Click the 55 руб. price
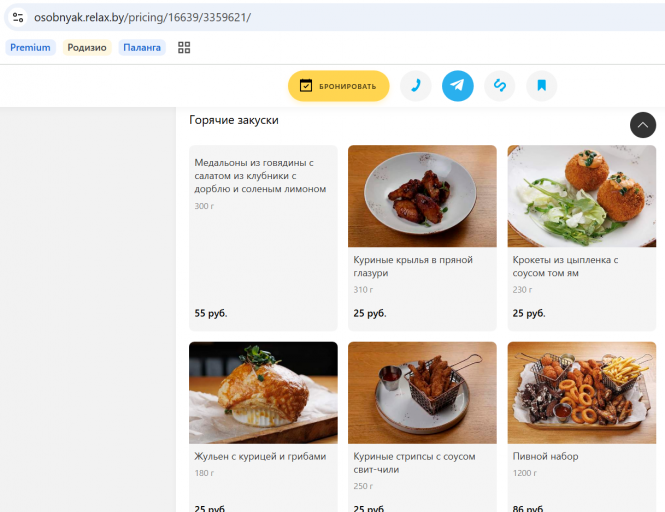 coord(211,313)
